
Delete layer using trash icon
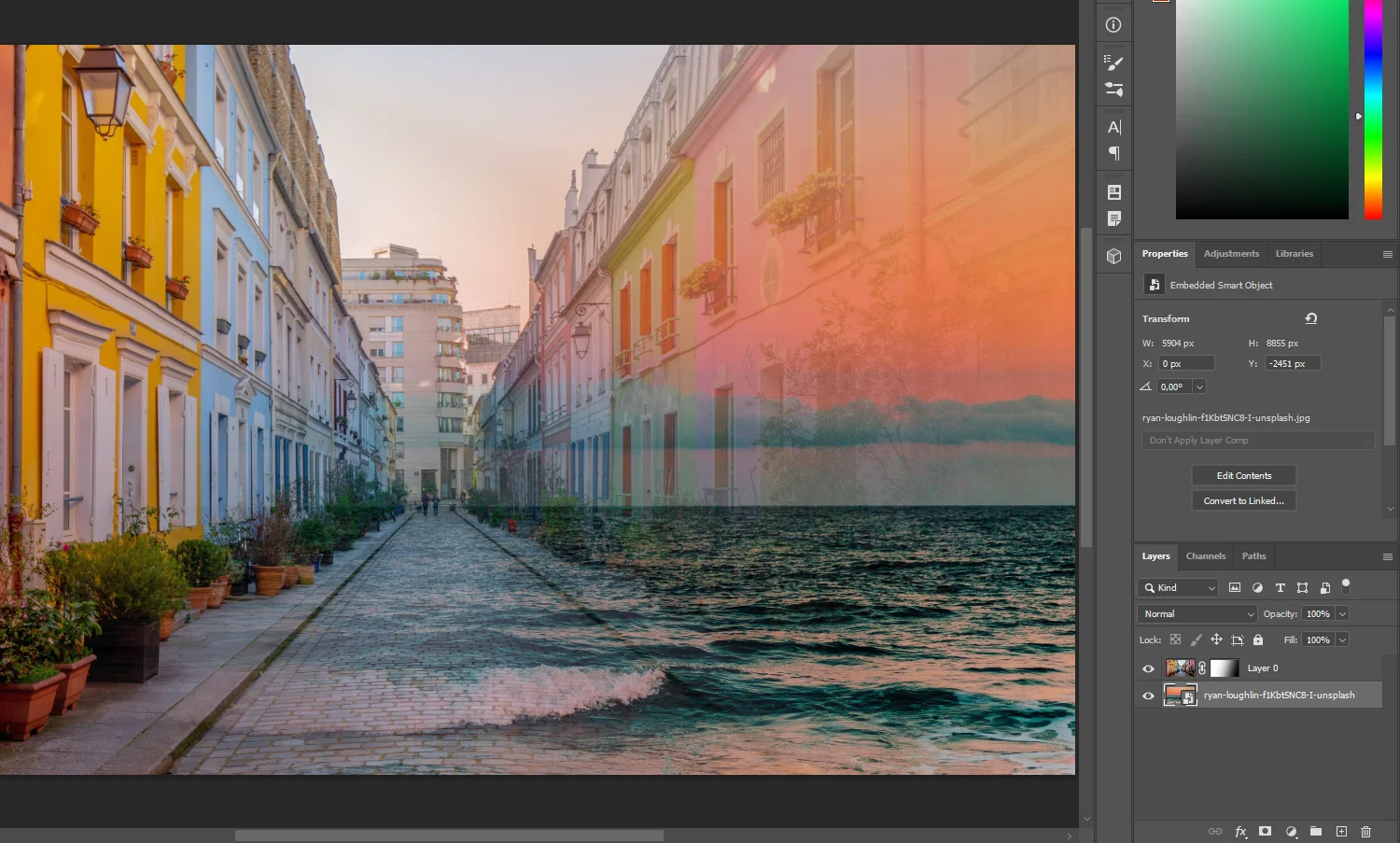pyautogui.click(x=1366, y=831)
